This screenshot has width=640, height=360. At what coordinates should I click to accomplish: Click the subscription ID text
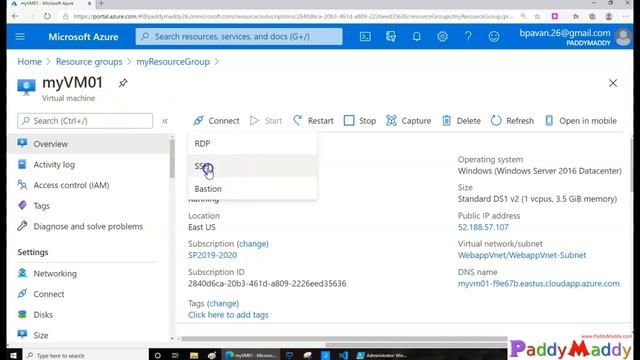coord(267,283)
